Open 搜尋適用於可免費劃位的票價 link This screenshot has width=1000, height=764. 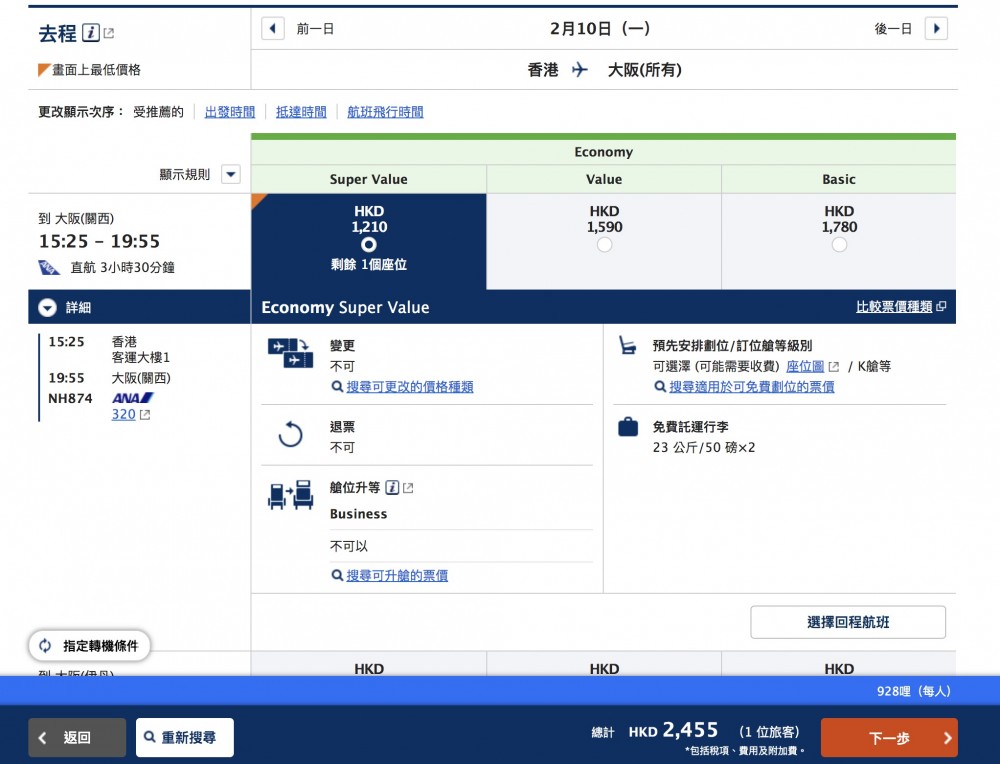(x=751, y=386)
